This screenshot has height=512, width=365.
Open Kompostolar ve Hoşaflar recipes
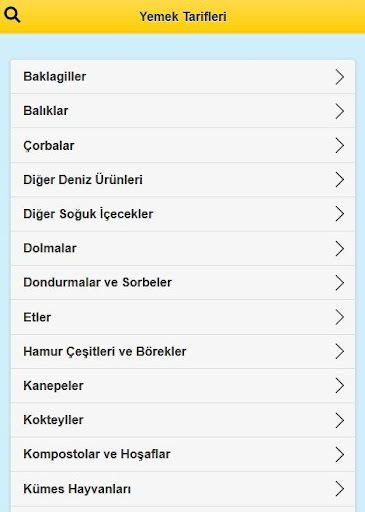183,454
